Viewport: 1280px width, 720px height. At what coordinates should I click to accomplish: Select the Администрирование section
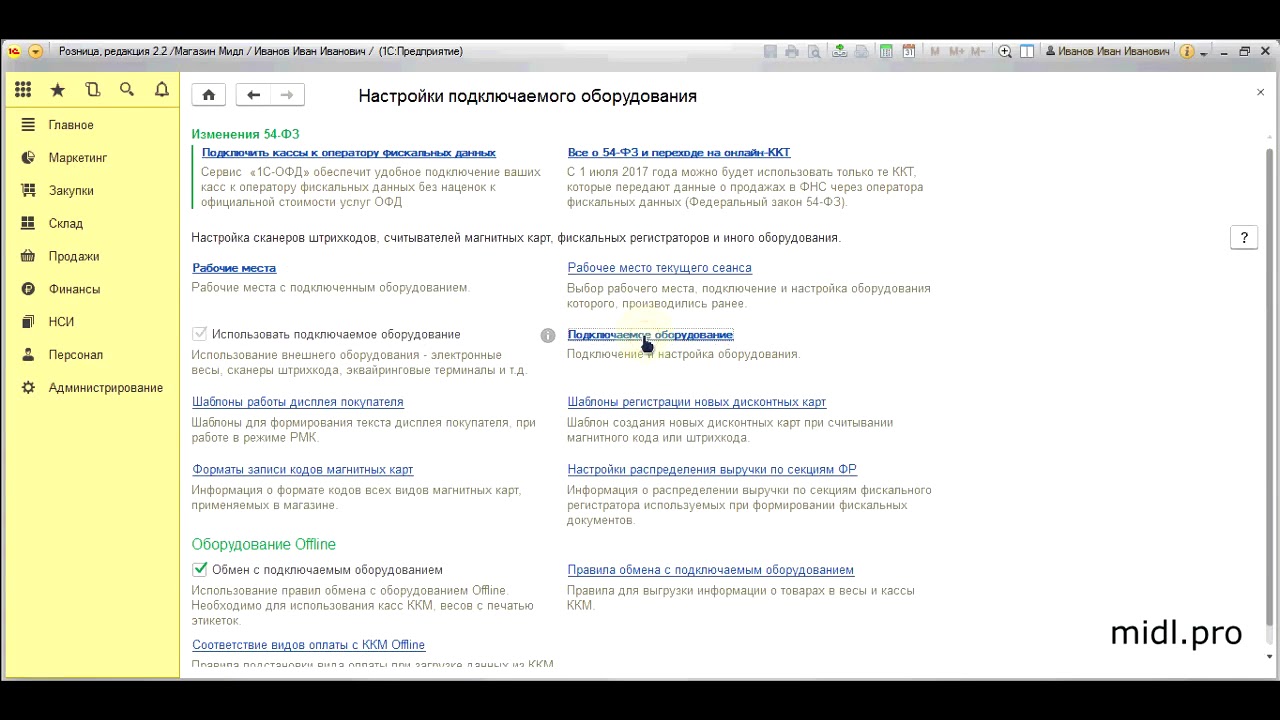point(106,388)
